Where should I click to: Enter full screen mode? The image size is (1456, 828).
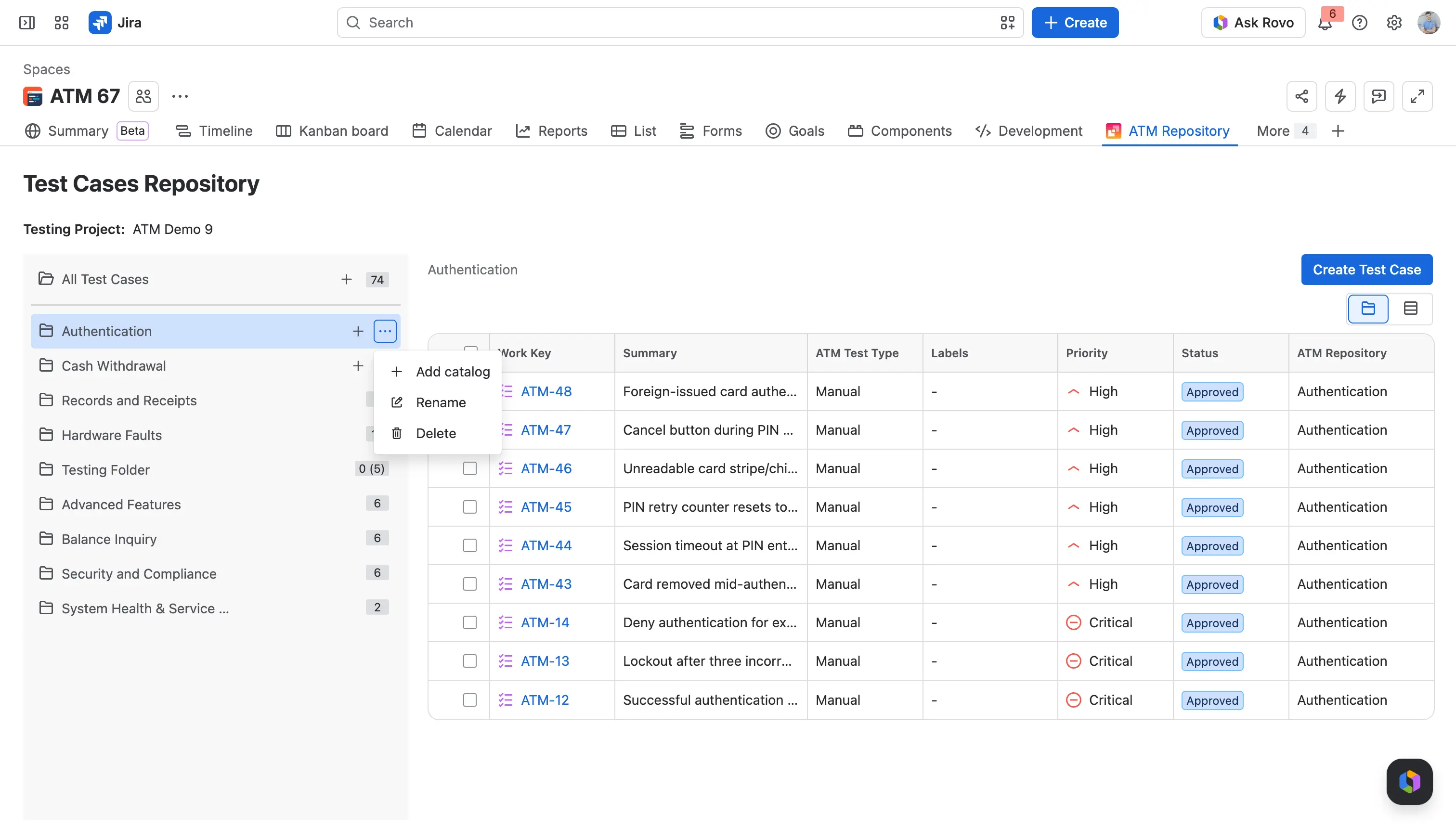[x=1417, y=96]
